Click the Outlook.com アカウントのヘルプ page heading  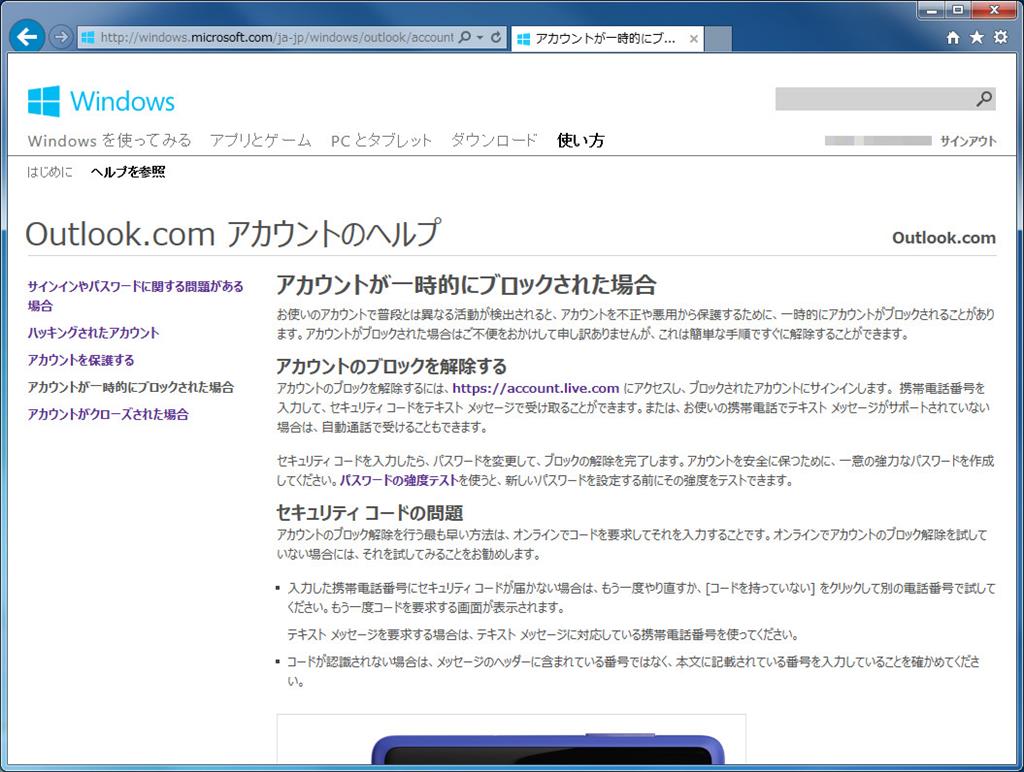tap(233, 233)
